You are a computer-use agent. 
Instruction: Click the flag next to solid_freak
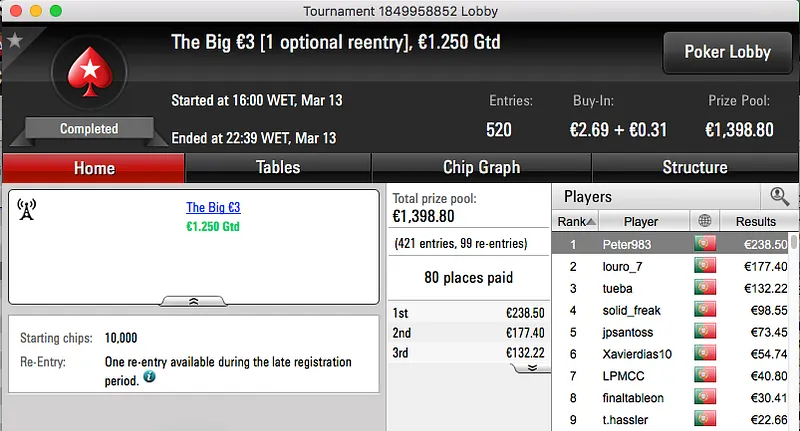(704, 310)
